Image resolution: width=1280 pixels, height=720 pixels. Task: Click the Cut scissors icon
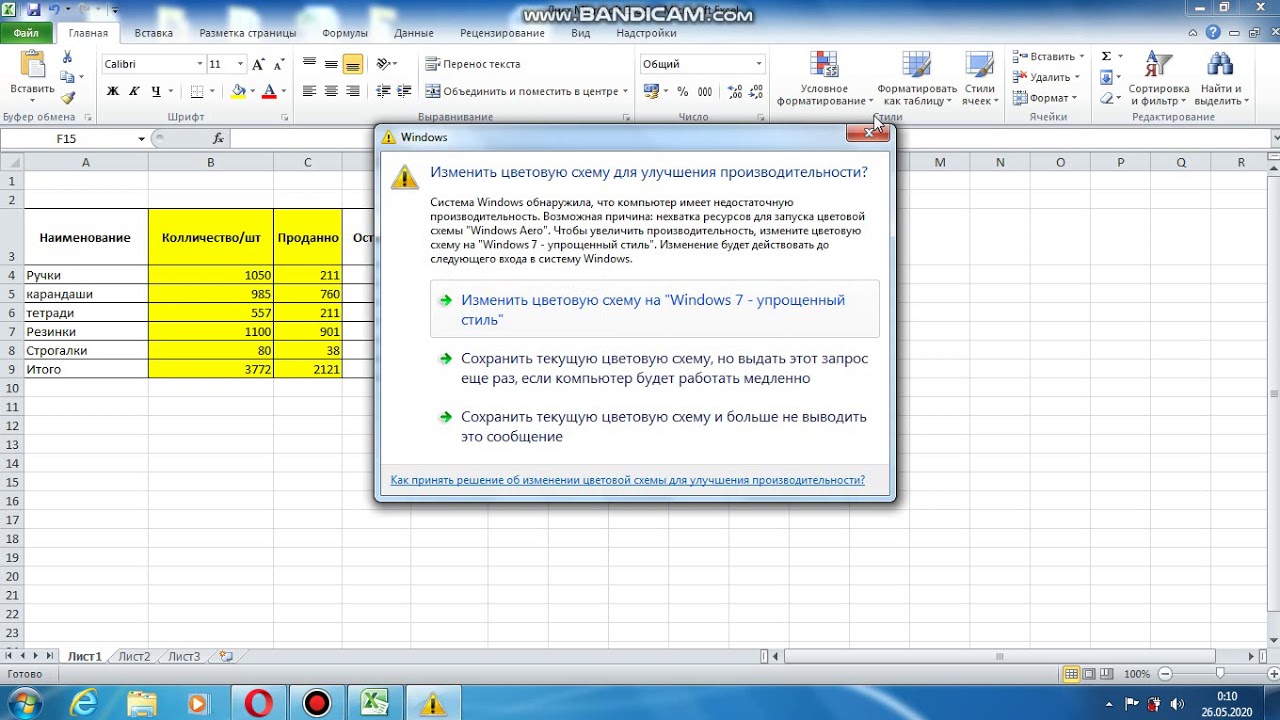click(68, 57)
